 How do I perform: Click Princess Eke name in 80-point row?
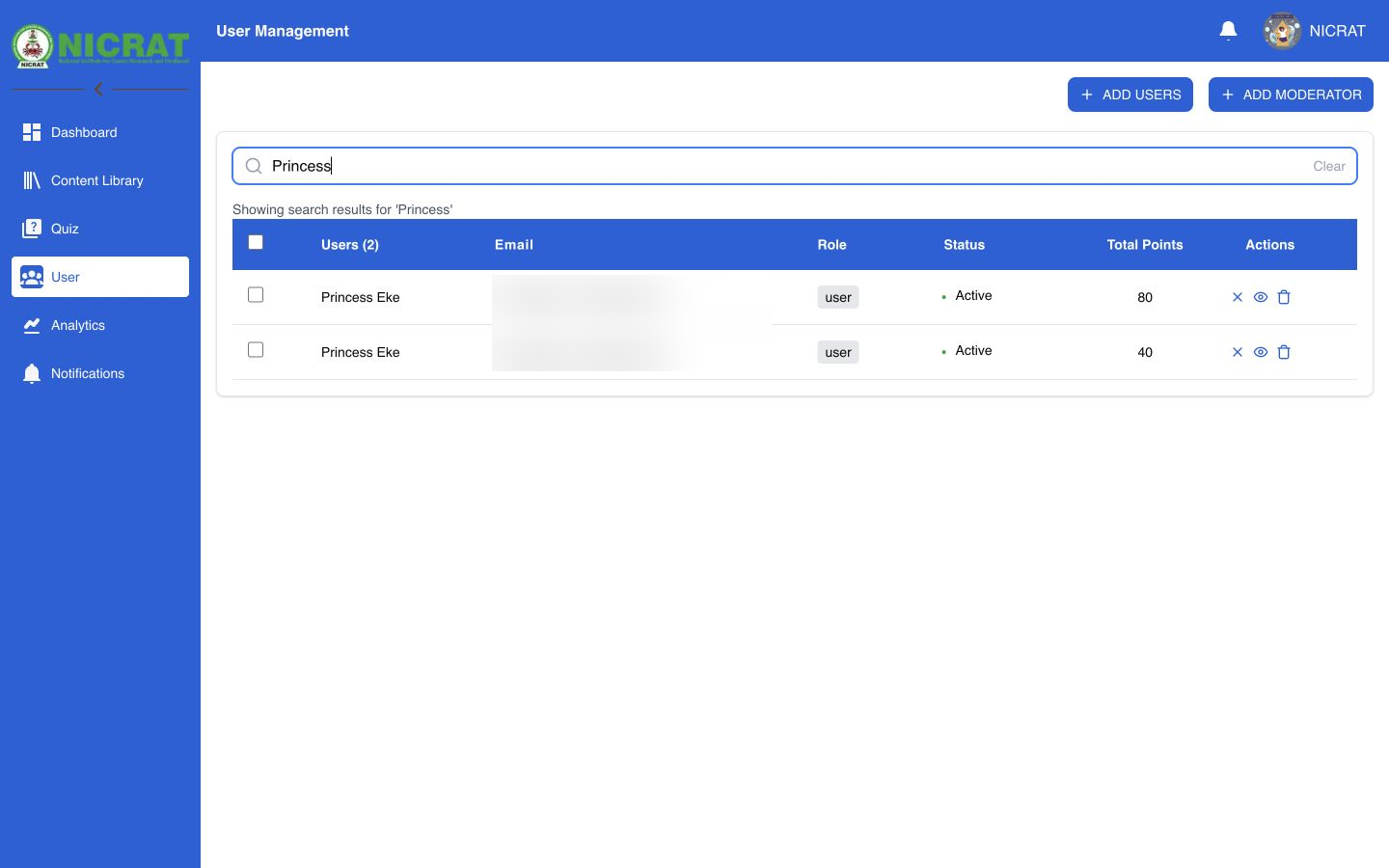point(361,297)
